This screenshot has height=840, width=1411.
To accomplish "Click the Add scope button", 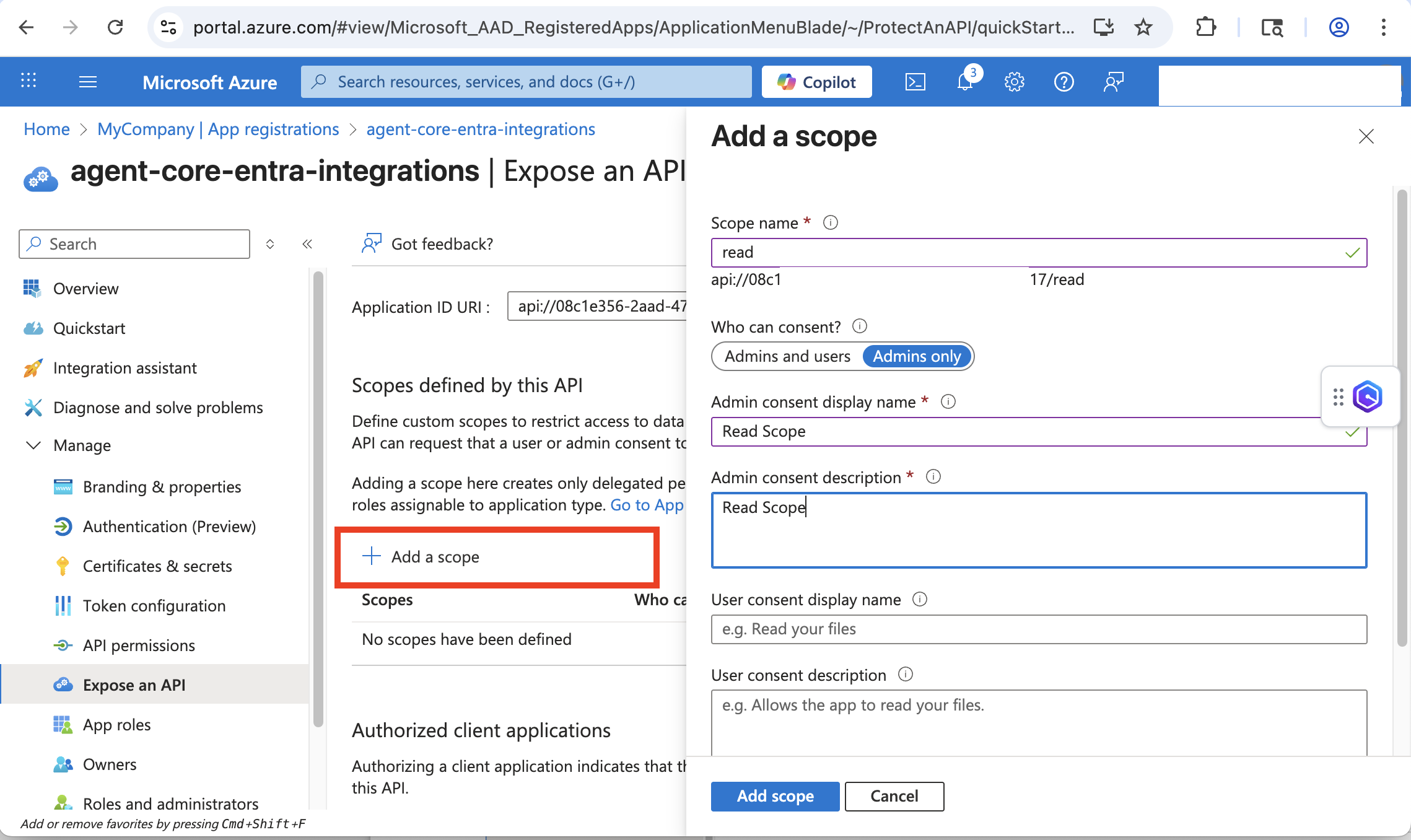I will pos(775,796).
